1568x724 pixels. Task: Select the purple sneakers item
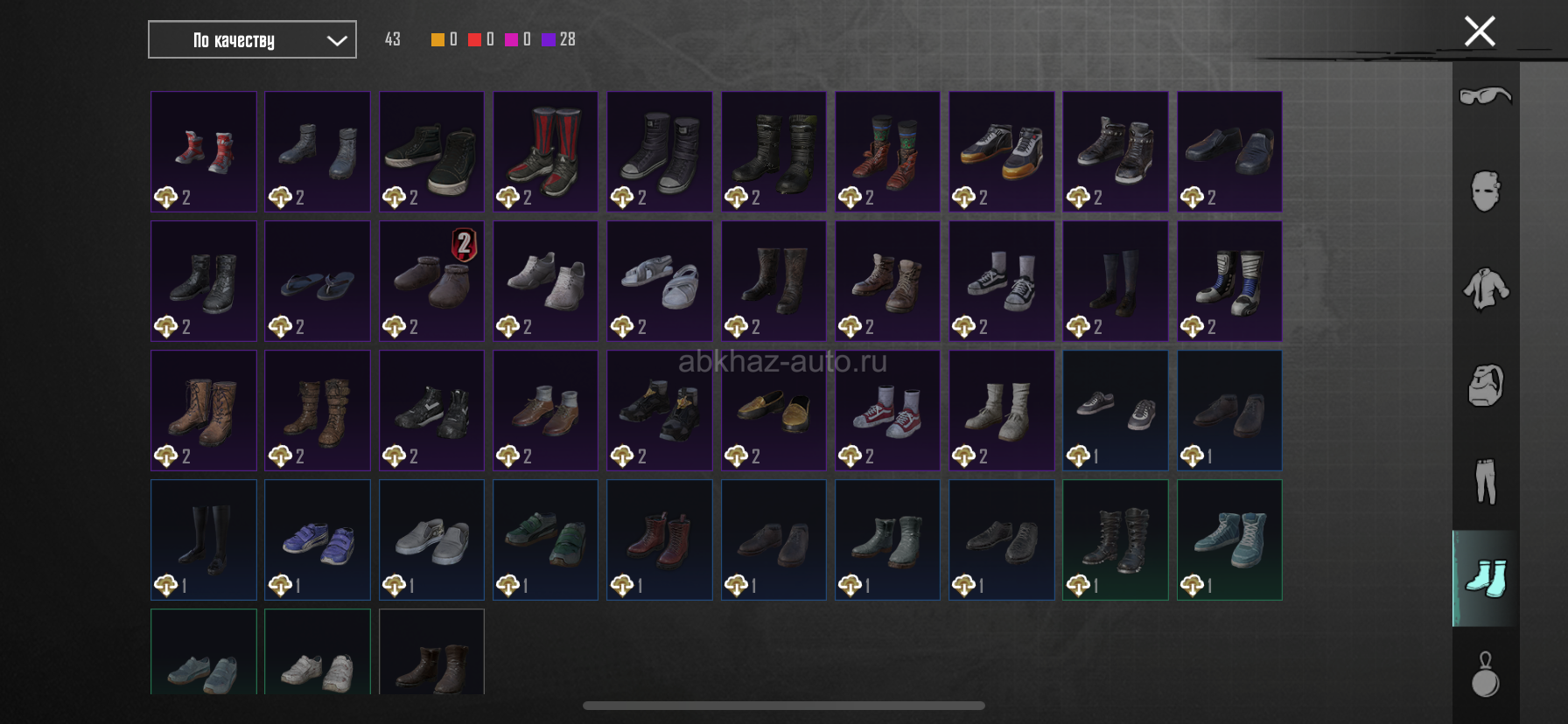pos(318,540)
